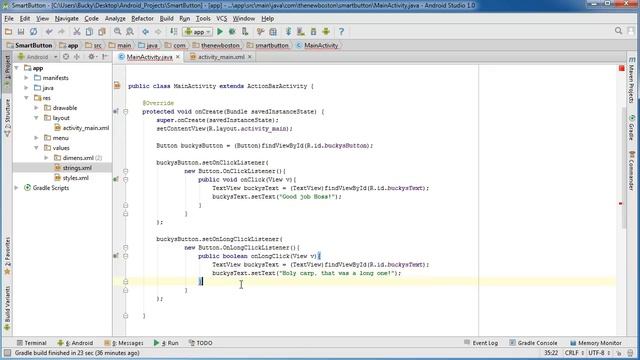640x360 pixels.
Task: Click the red error stripe indicator
Action: (x=621, y=69)
